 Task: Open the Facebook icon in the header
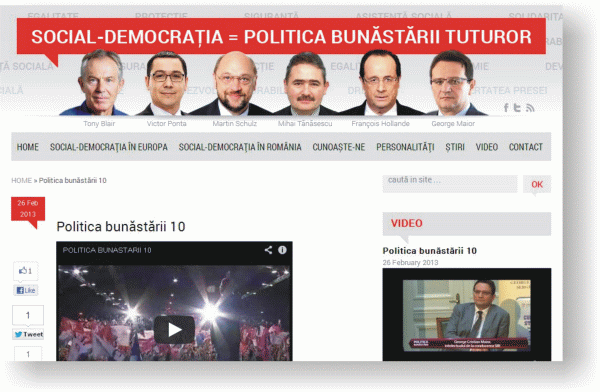[x=506, y=108]
